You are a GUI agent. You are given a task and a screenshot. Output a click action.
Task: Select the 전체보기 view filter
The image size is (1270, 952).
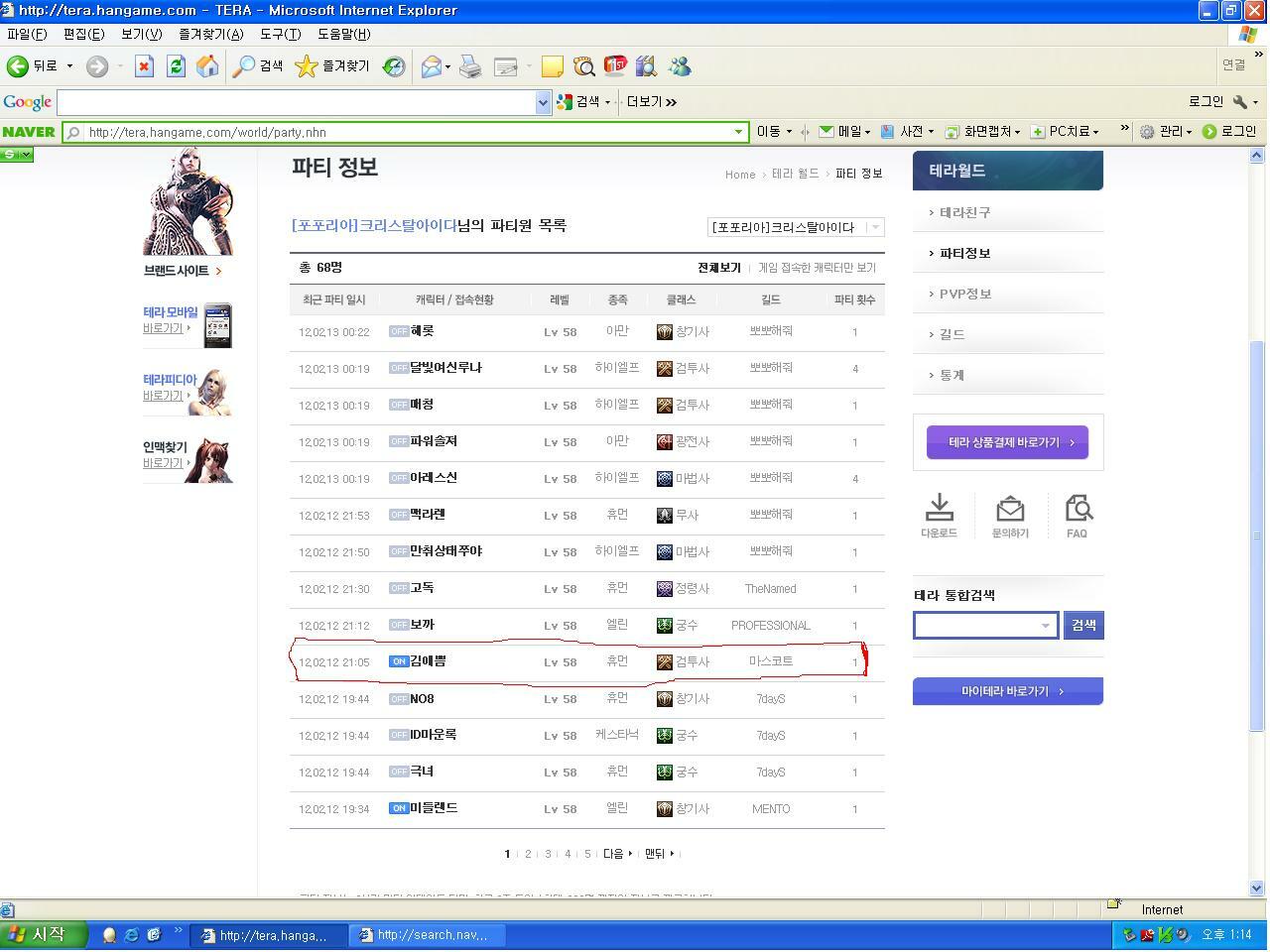point(718,268)
